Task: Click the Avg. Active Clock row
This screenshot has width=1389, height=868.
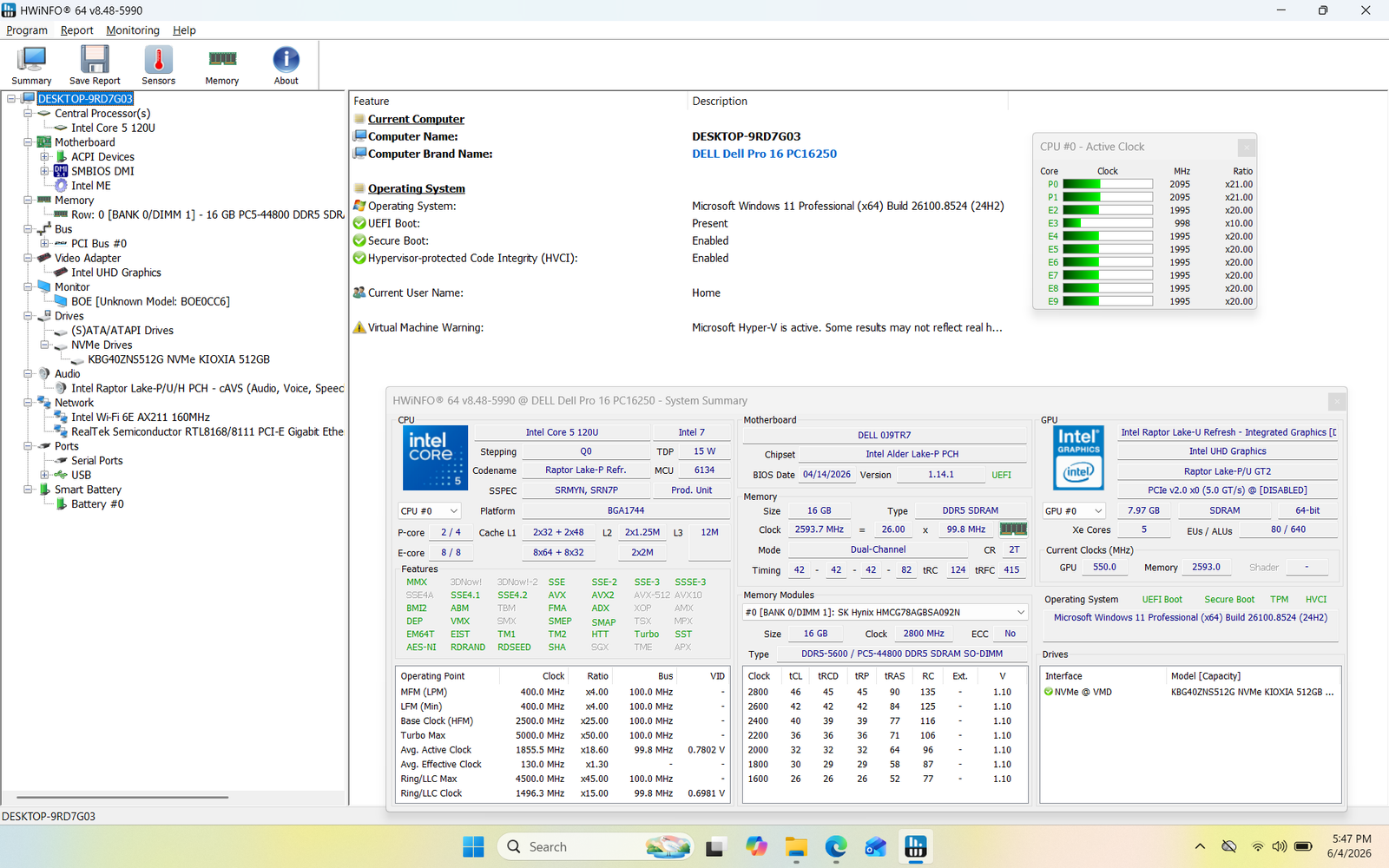Action: [563, 750]
